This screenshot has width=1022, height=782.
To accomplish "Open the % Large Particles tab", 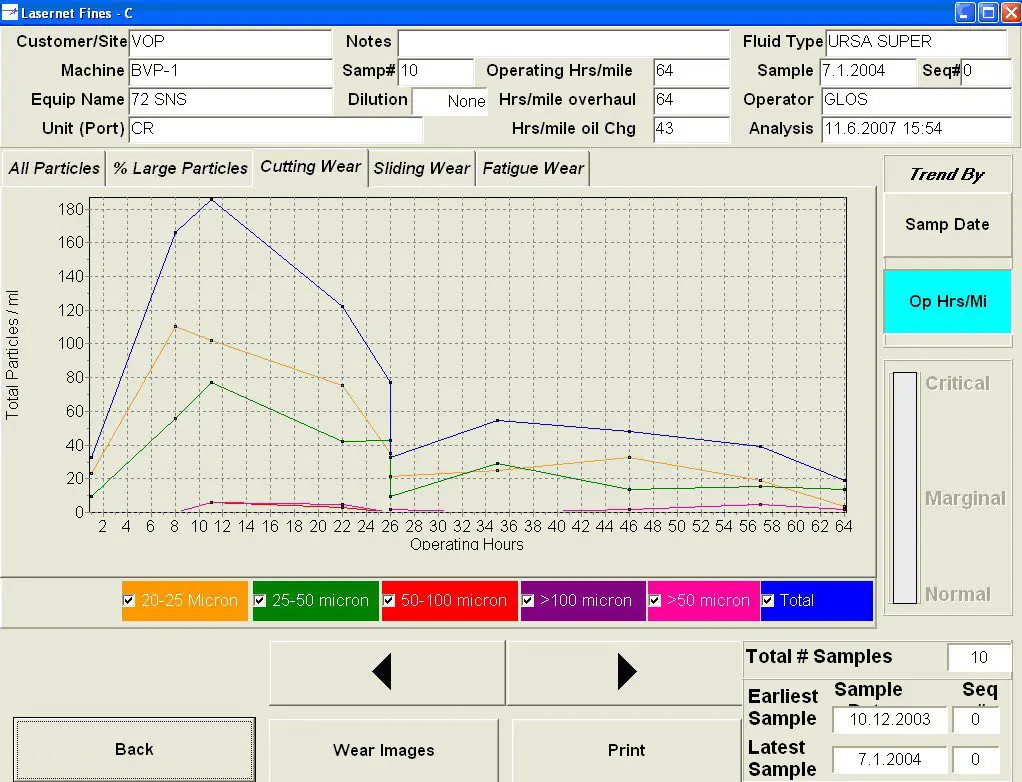I will tap(180, 169).
